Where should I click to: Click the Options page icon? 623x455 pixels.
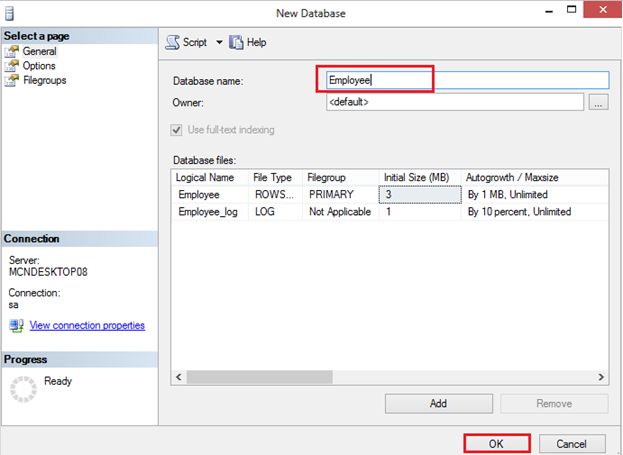(x=12, y=66)
